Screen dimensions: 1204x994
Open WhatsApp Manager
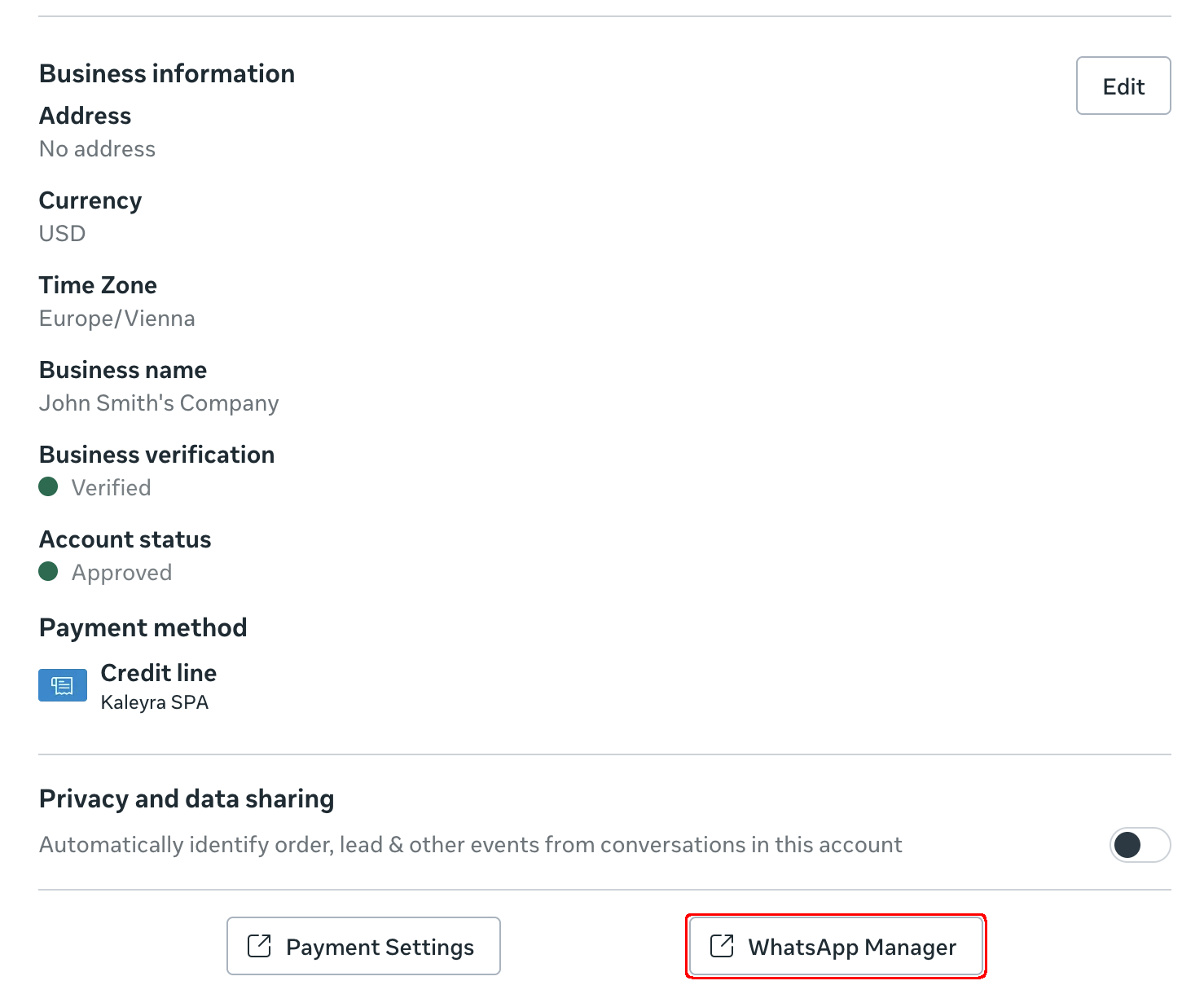coord(836,946)
